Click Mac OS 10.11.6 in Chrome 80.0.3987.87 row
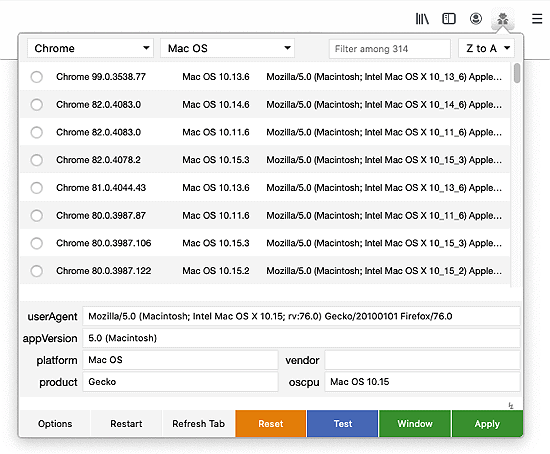Screen dimensions: 550x454 click(x=216, y=215)
